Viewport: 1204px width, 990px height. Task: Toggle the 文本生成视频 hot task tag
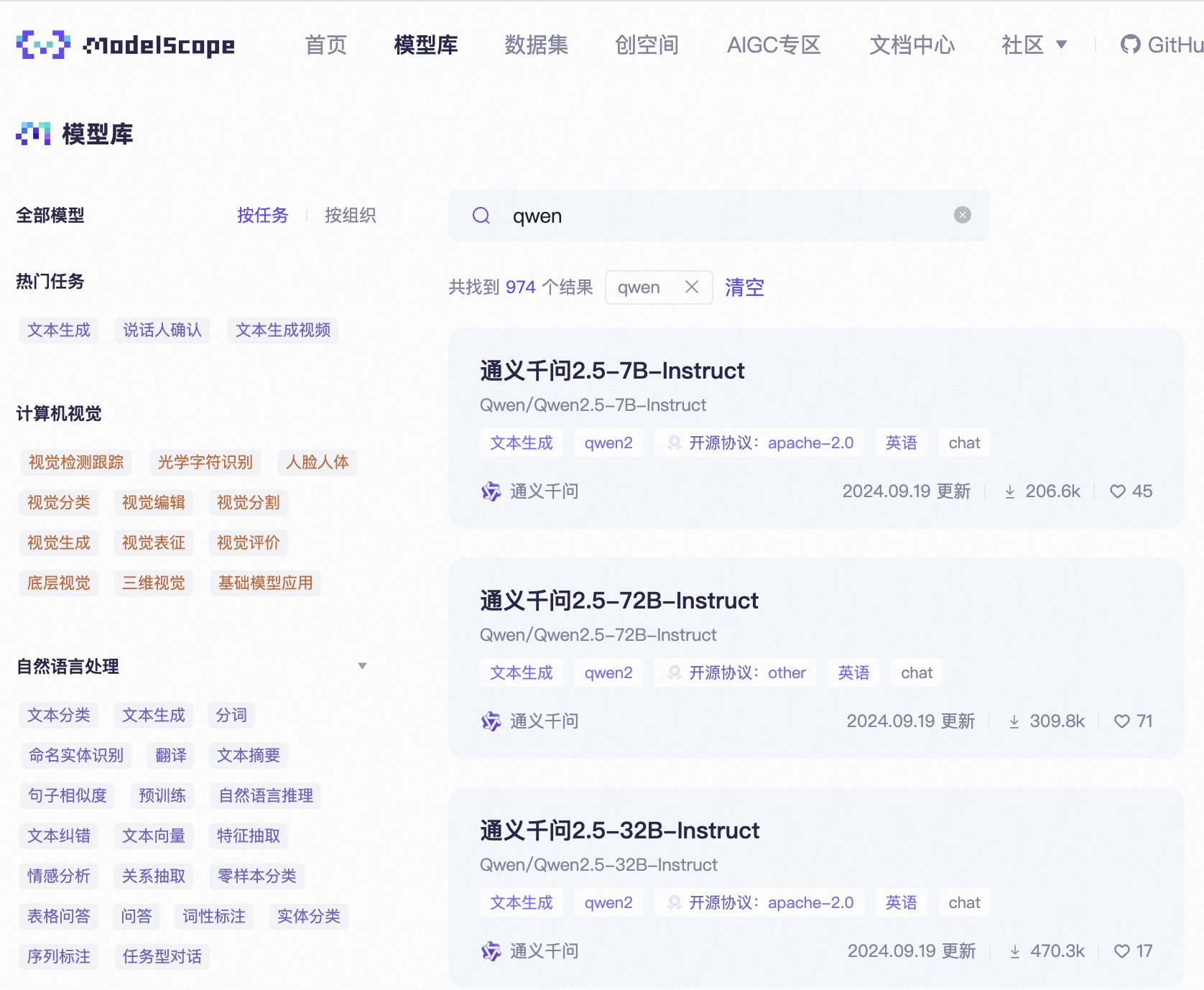coord(283,330)
